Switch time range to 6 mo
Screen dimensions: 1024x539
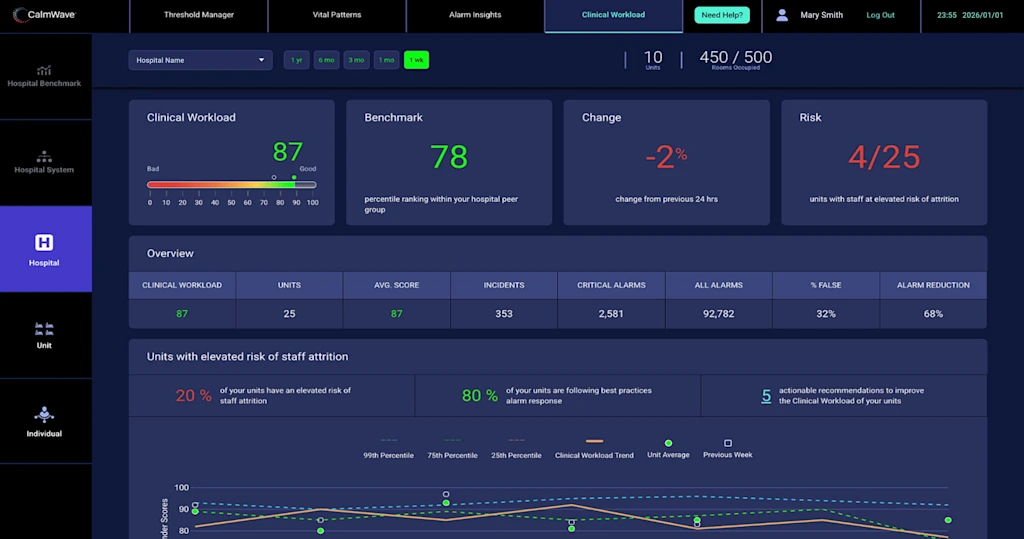[x=326, y=60]
